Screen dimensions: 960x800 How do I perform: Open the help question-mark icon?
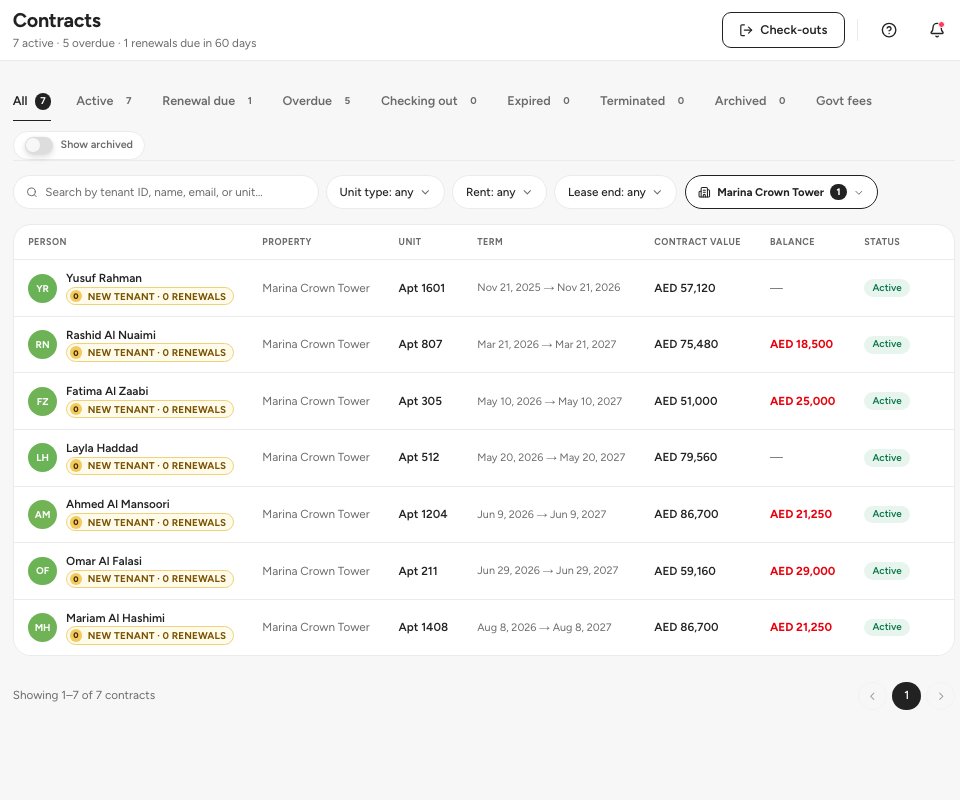pyautogui.click(x=888, y=30)
